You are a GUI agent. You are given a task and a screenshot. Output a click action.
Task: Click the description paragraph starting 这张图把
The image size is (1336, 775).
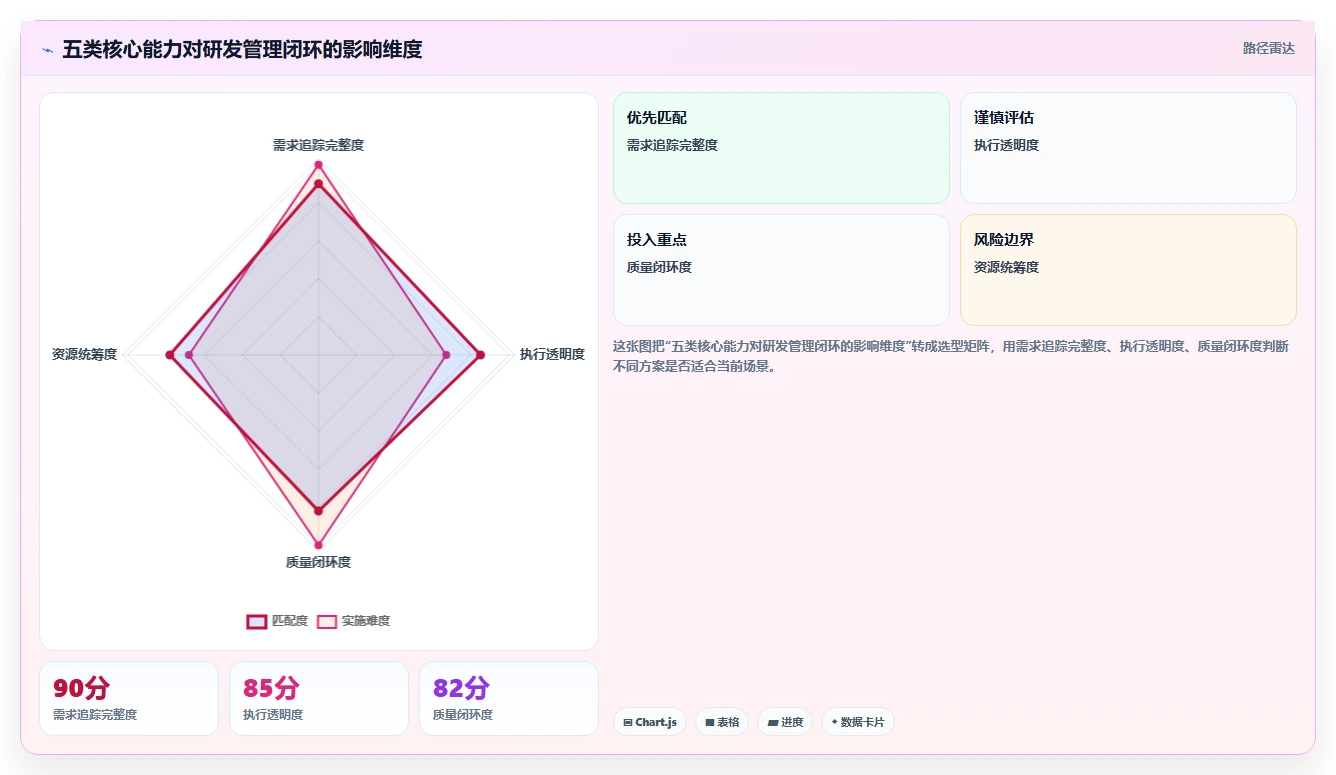[951, 356]
